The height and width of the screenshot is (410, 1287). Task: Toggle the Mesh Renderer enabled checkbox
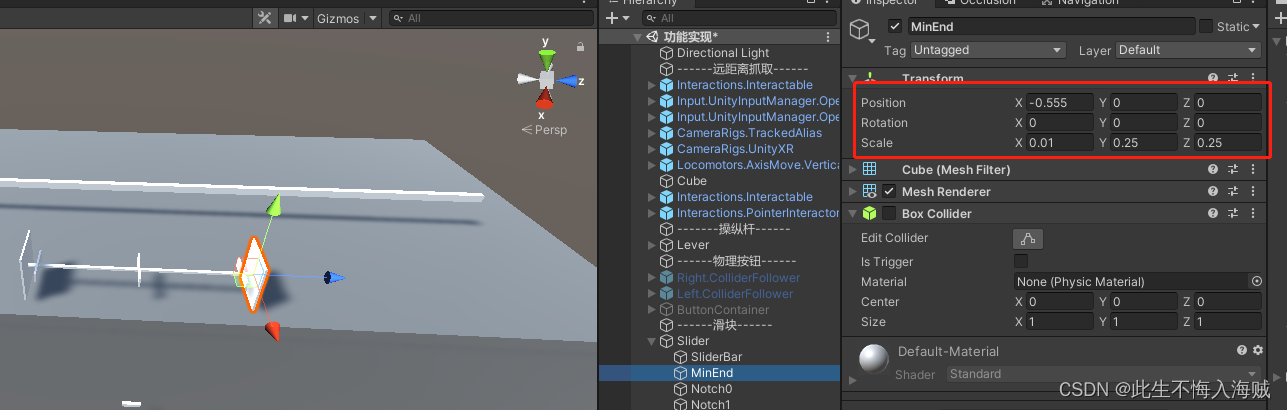click(x=889, y=191)
